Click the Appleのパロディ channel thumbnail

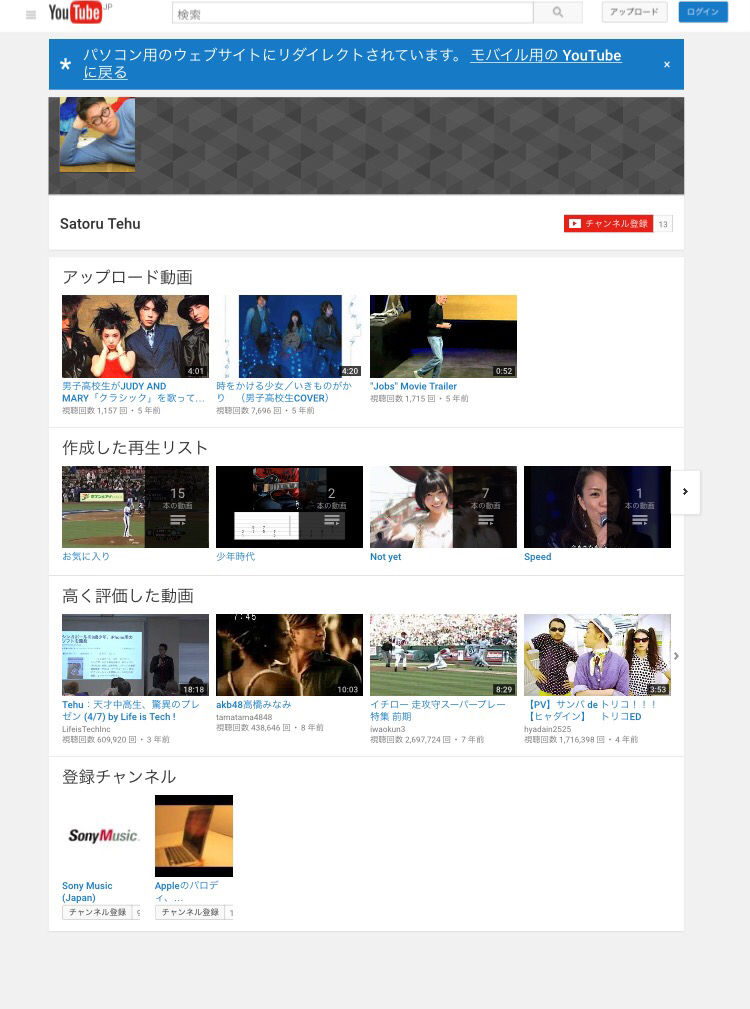(194, 836)
